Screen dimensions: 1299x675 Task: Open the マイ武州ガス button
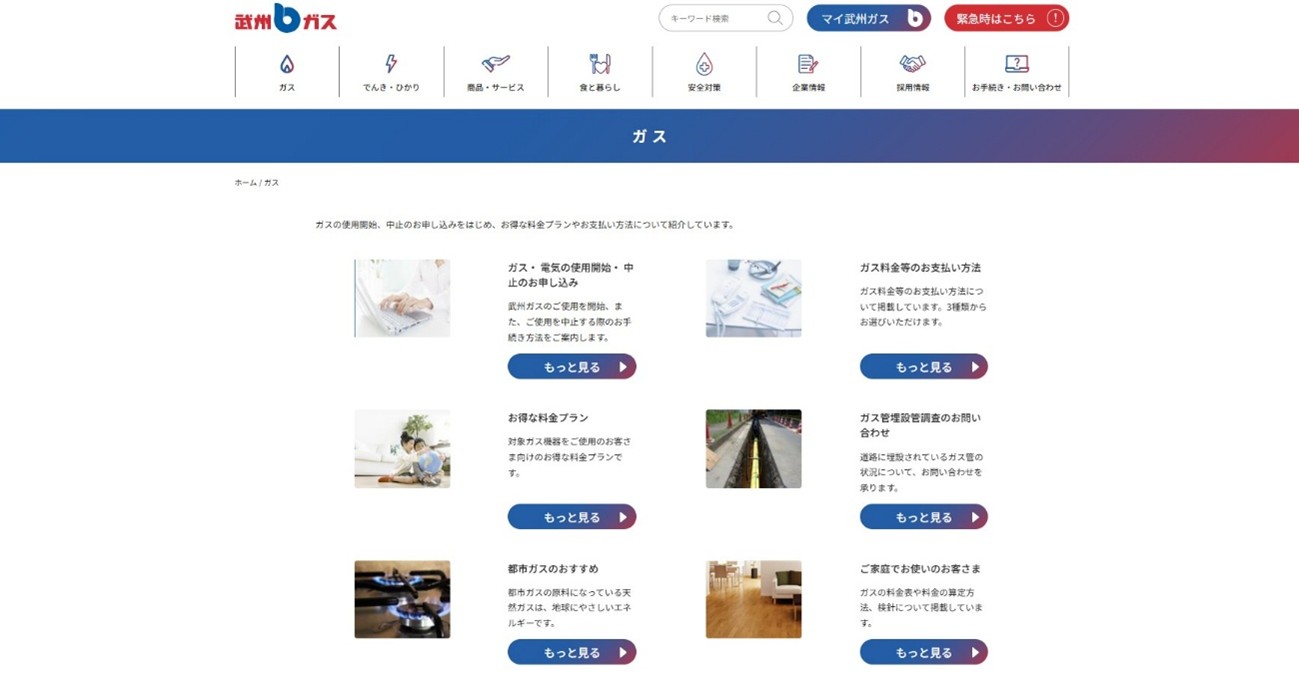click(868, 18)
